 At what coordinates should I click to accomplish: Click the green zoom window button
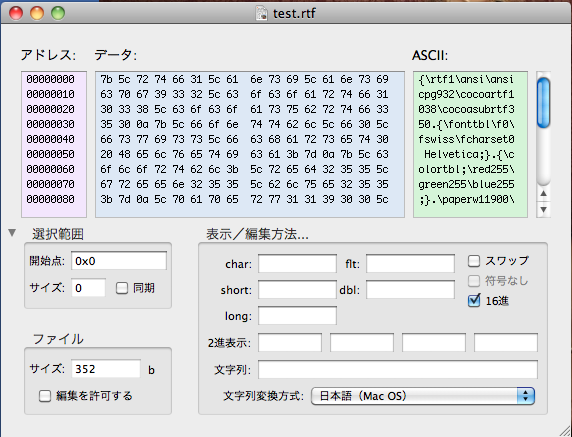tap(58, 13)
